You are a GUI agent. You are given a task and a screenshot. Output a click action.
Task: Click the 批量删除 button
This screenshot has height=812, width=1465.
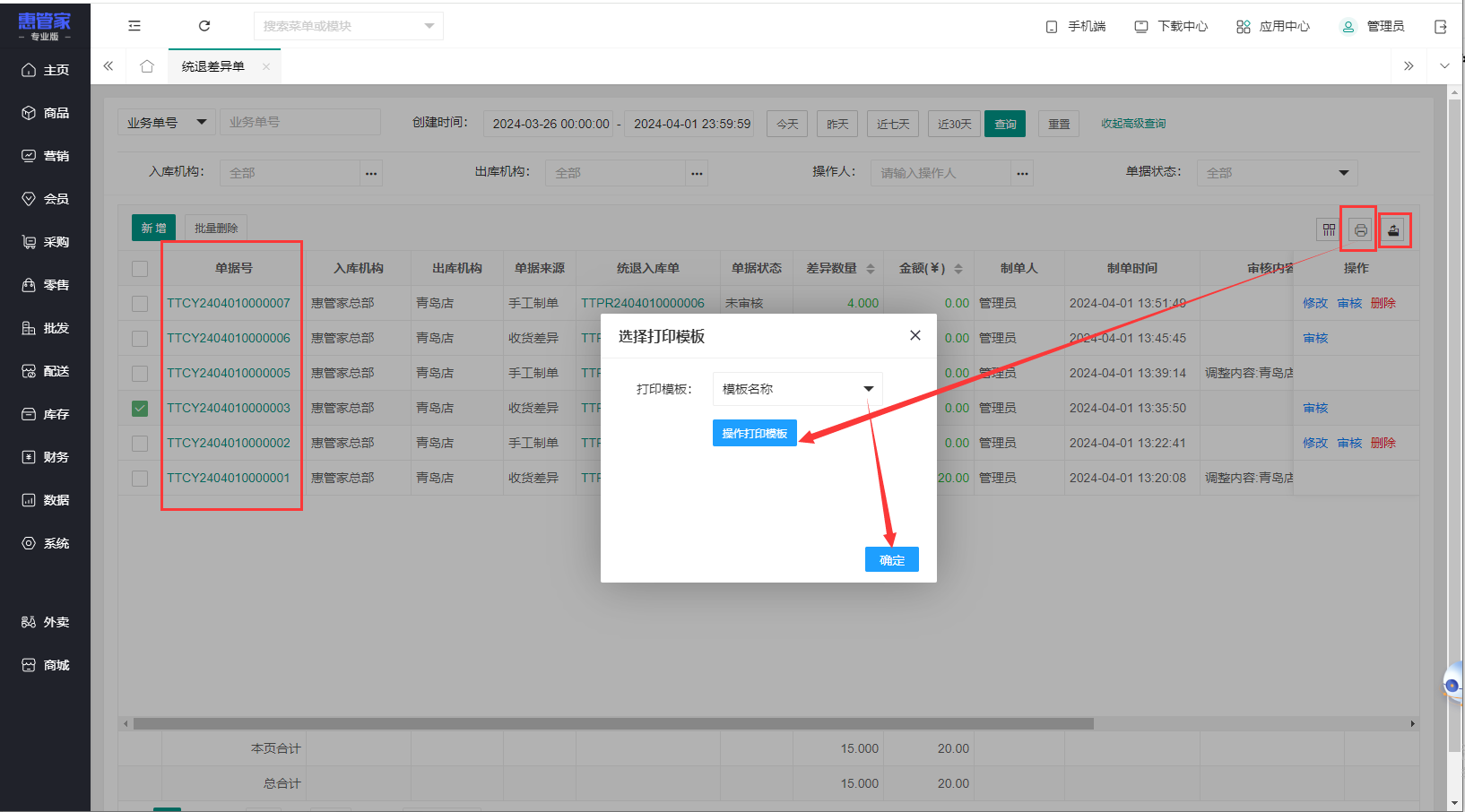pos(216,228)
